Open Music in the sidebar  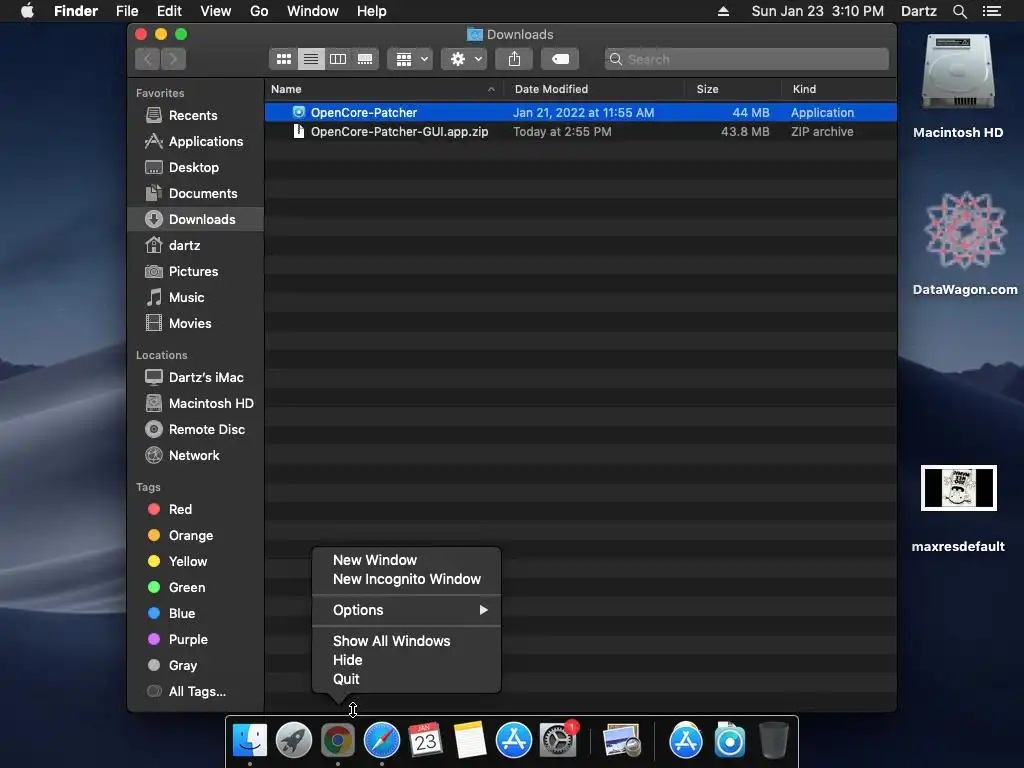(x=186, y=298)
